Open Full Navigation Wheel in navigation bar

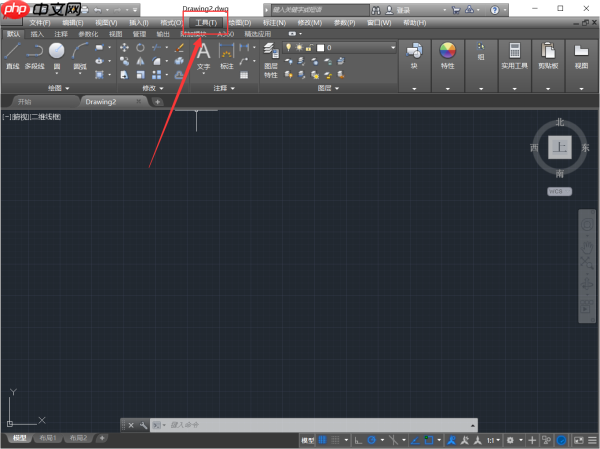pyautogui.click(x=587, y=224)
